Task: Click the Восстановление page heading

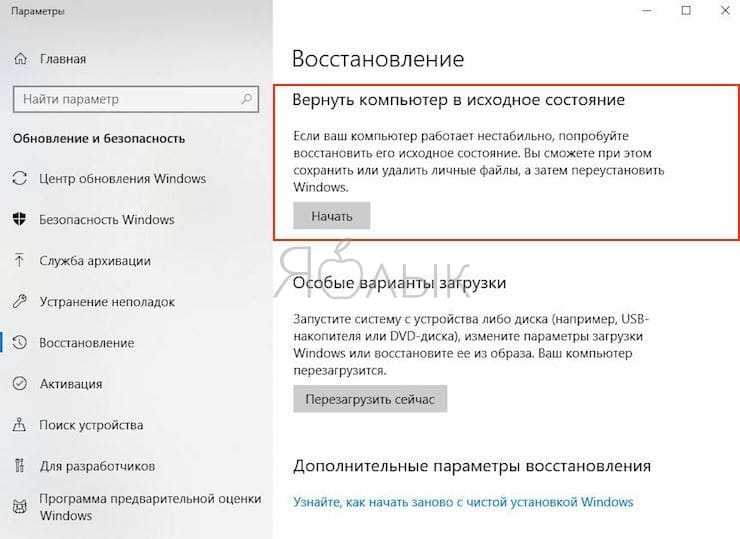Action: coord(378,59)
